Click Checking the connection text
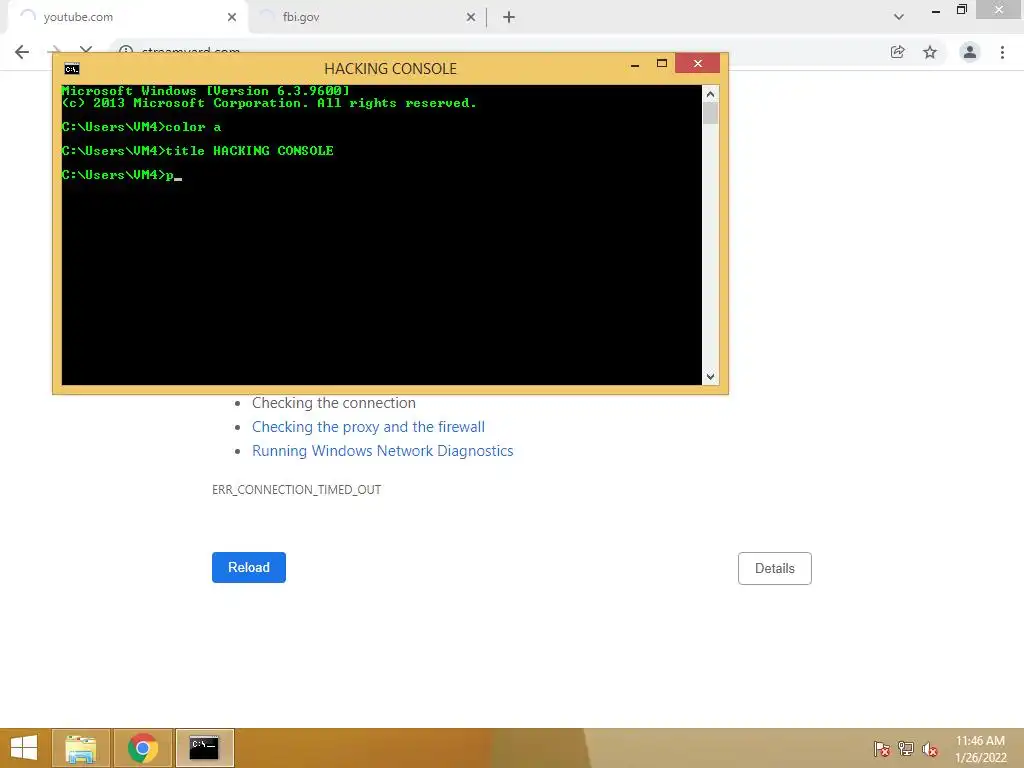Screen dimensions: 1024x768 pyautogui.click(x=334, y=403)
